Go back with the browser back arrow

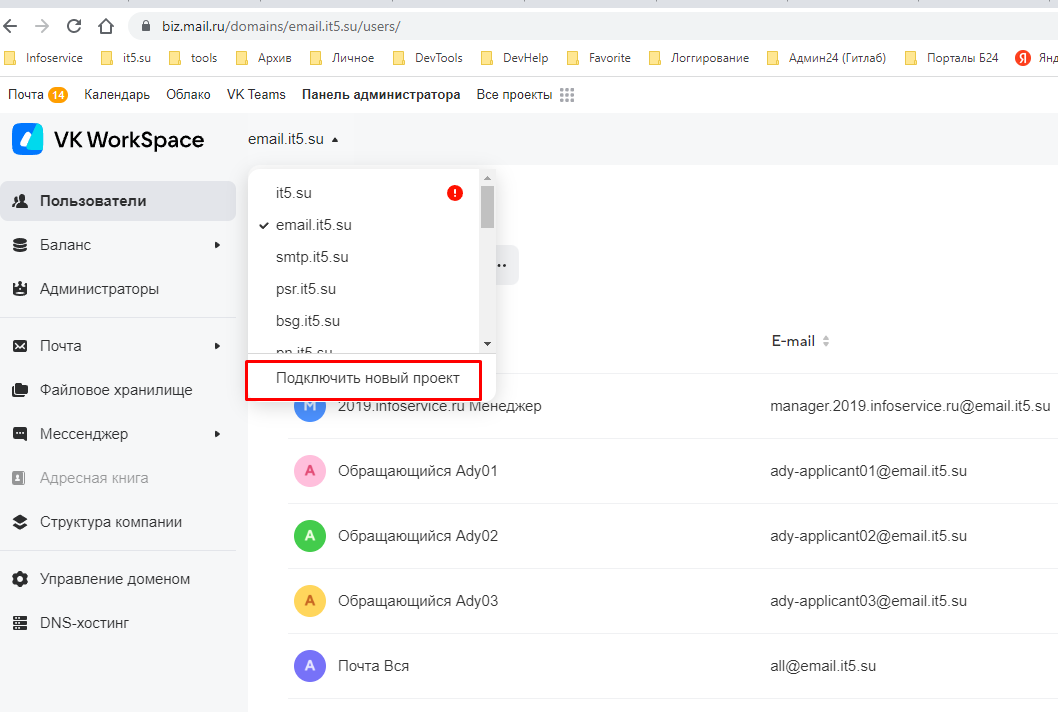pos(9,26)
